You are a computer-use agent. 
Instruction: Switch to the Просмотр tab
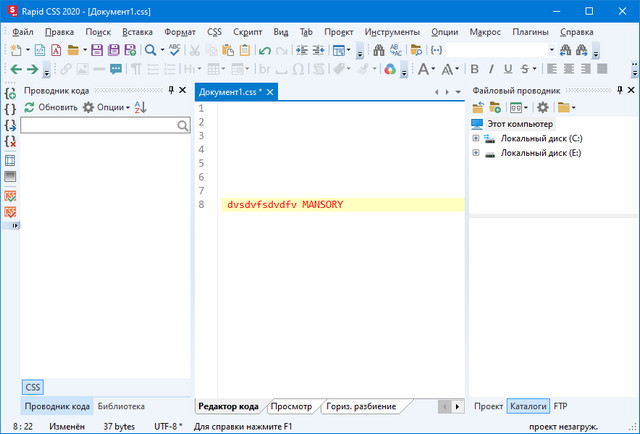(291, 407)
